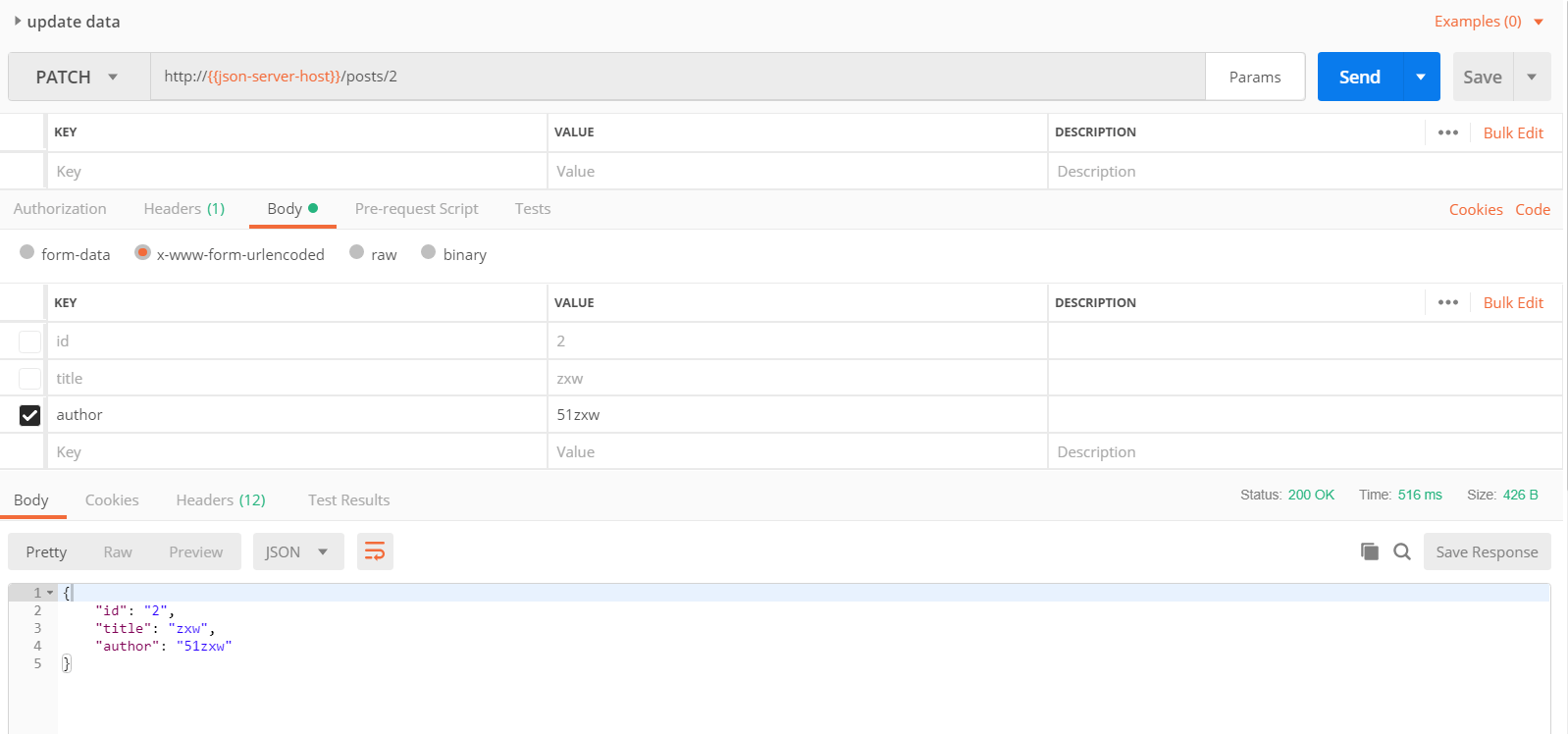Viewport: 1568px width, 734px height.
Task: Select the raw body radio button
Action: pos(357,252)
